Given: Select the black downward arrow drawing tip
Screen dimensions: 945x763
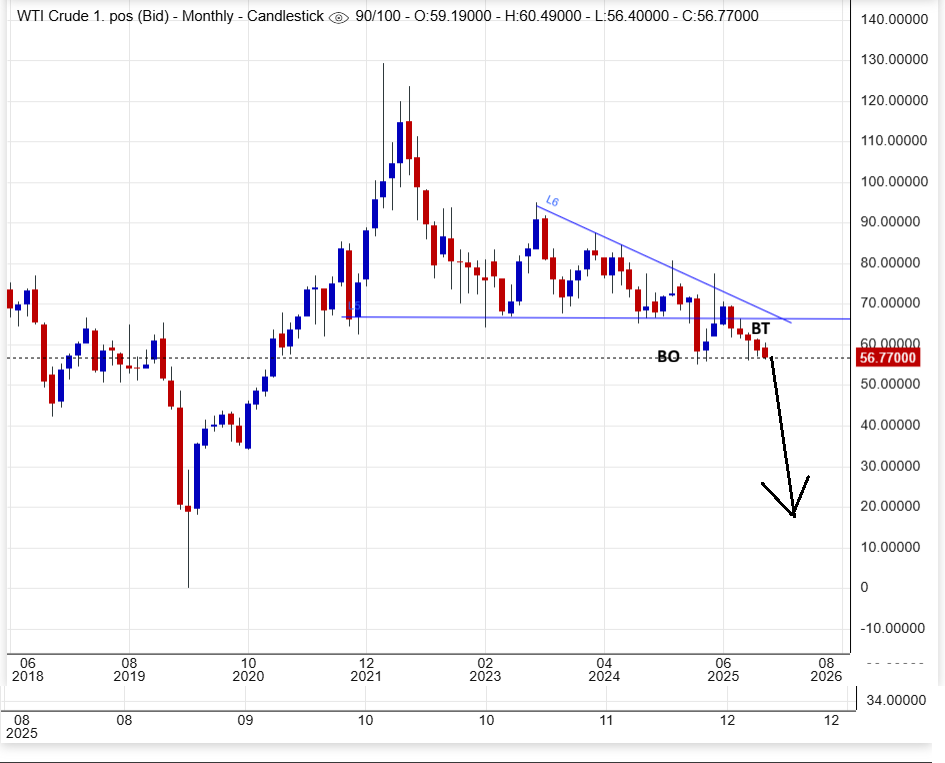Looking at the screenshot, I should (x=793, y=515).
